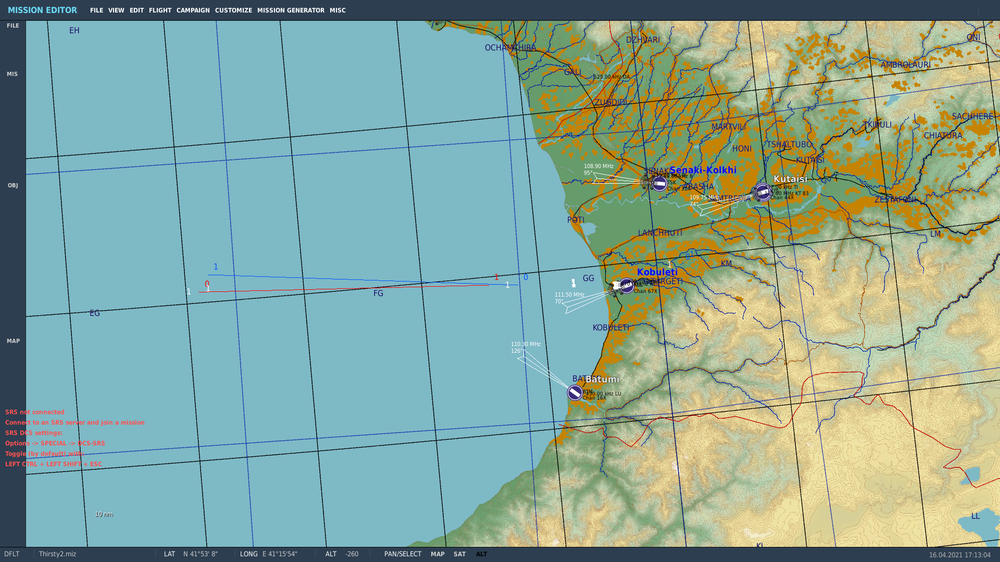The image size is (1000, 562).
Task: Open the FLIGHT menu
Action: point(160,10)
